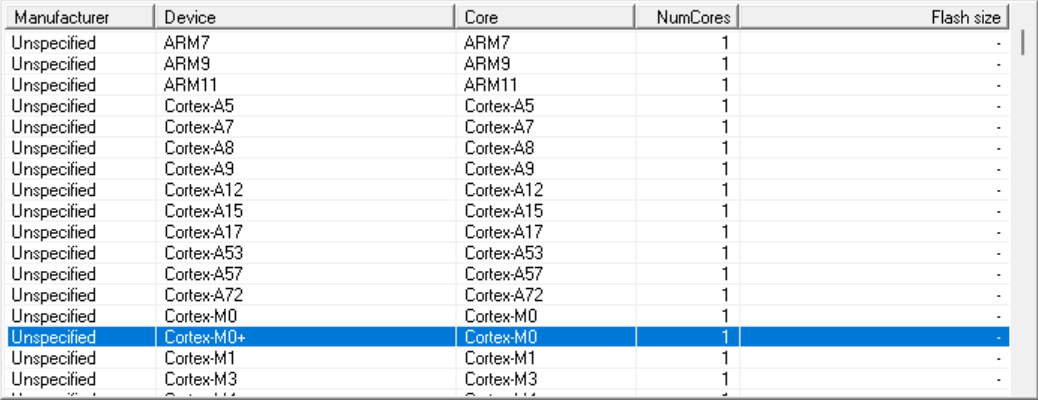Select the Cortex-M1 device entry
This screenshot has height=400, width=1038.
200,359
